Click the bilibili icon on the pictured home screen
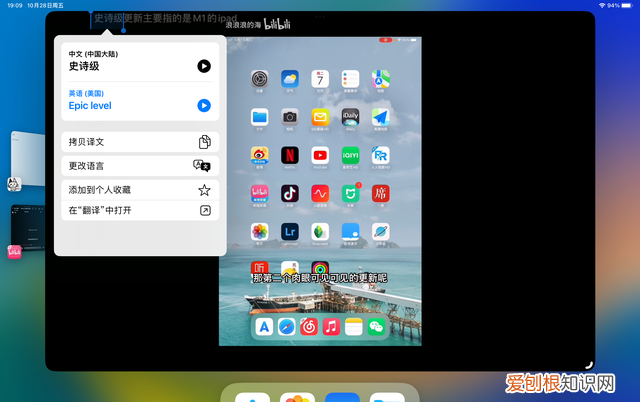Screen dimensions: 640x402 260,193
